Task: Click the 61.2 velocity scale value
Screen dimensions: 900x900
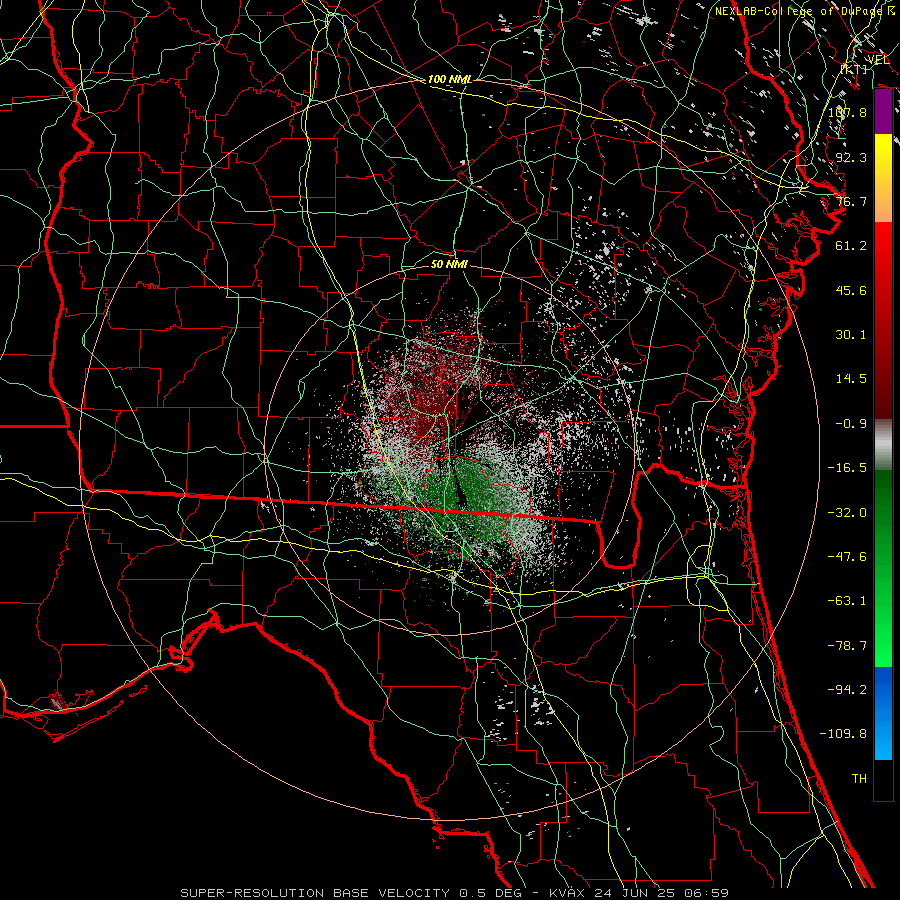Action: tap(851, 246)
